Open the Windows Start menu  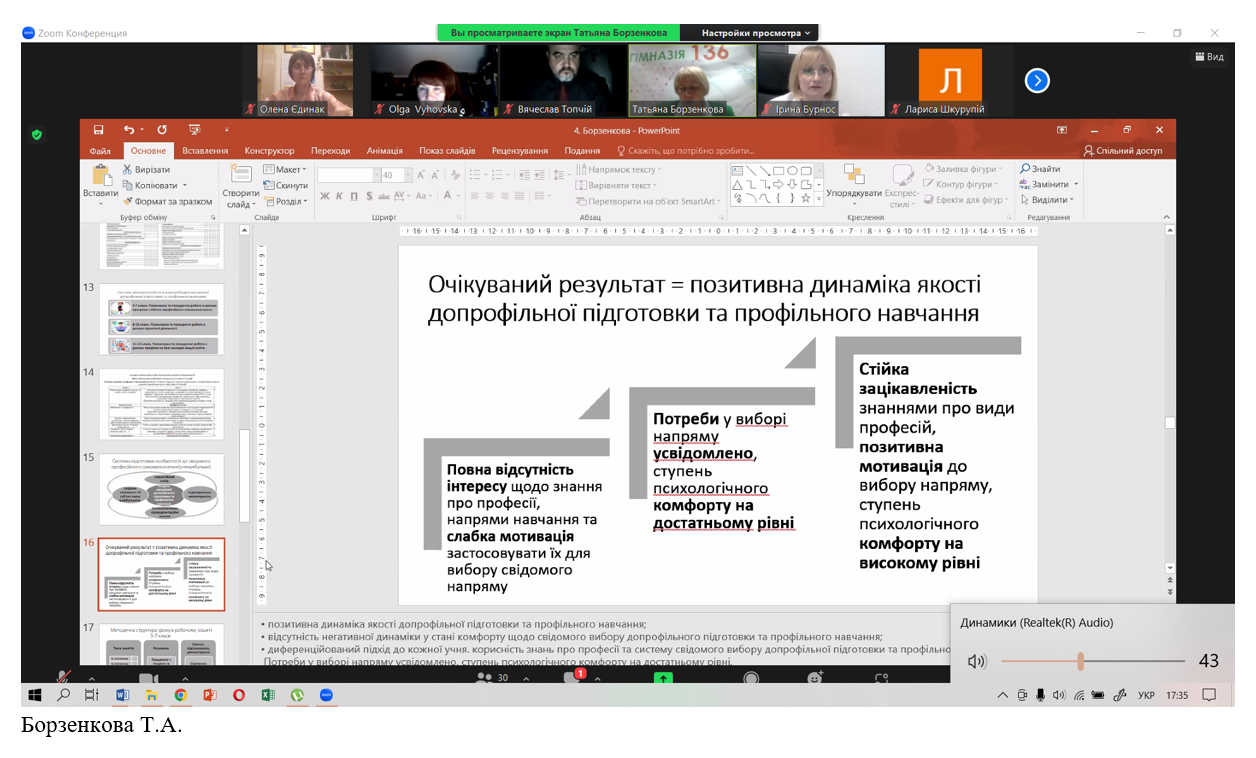[x=35, y=694]
